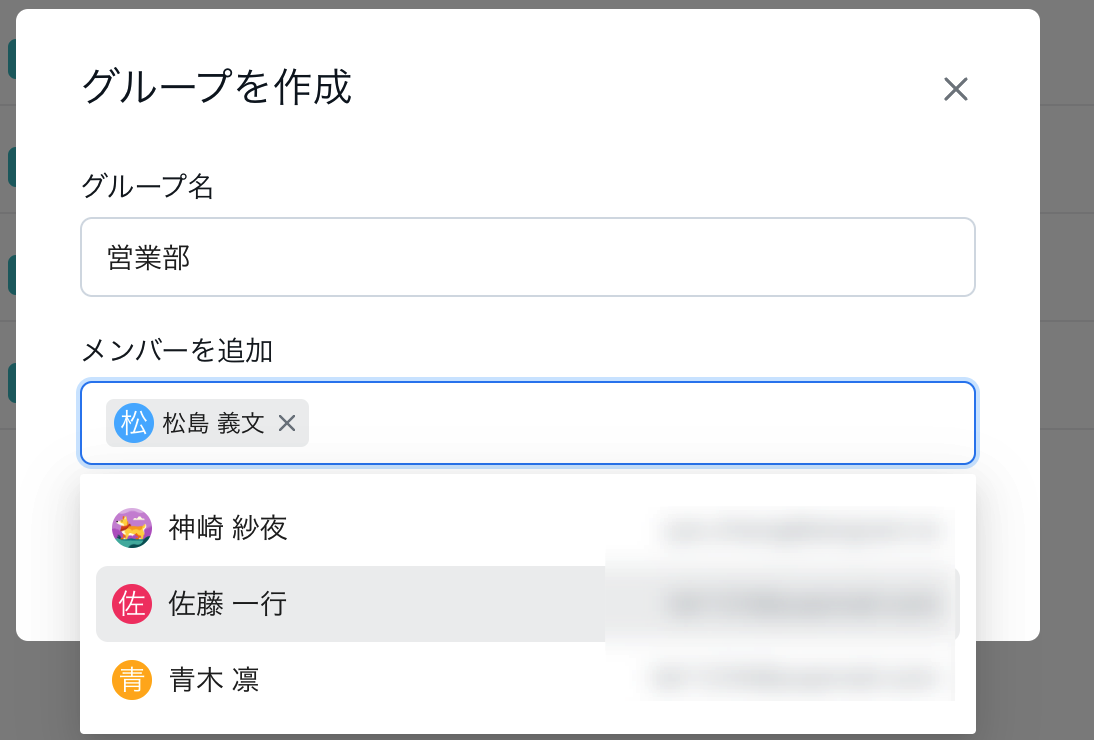Click blurred email beside 佐藤 一行
Viewport: 1094px width, 740px height.
pos(801,605)
